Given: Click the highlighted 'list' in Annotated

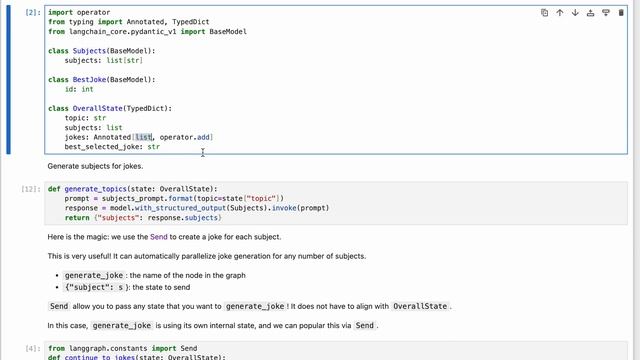Looking at the screenshot, I should [143, 137].
